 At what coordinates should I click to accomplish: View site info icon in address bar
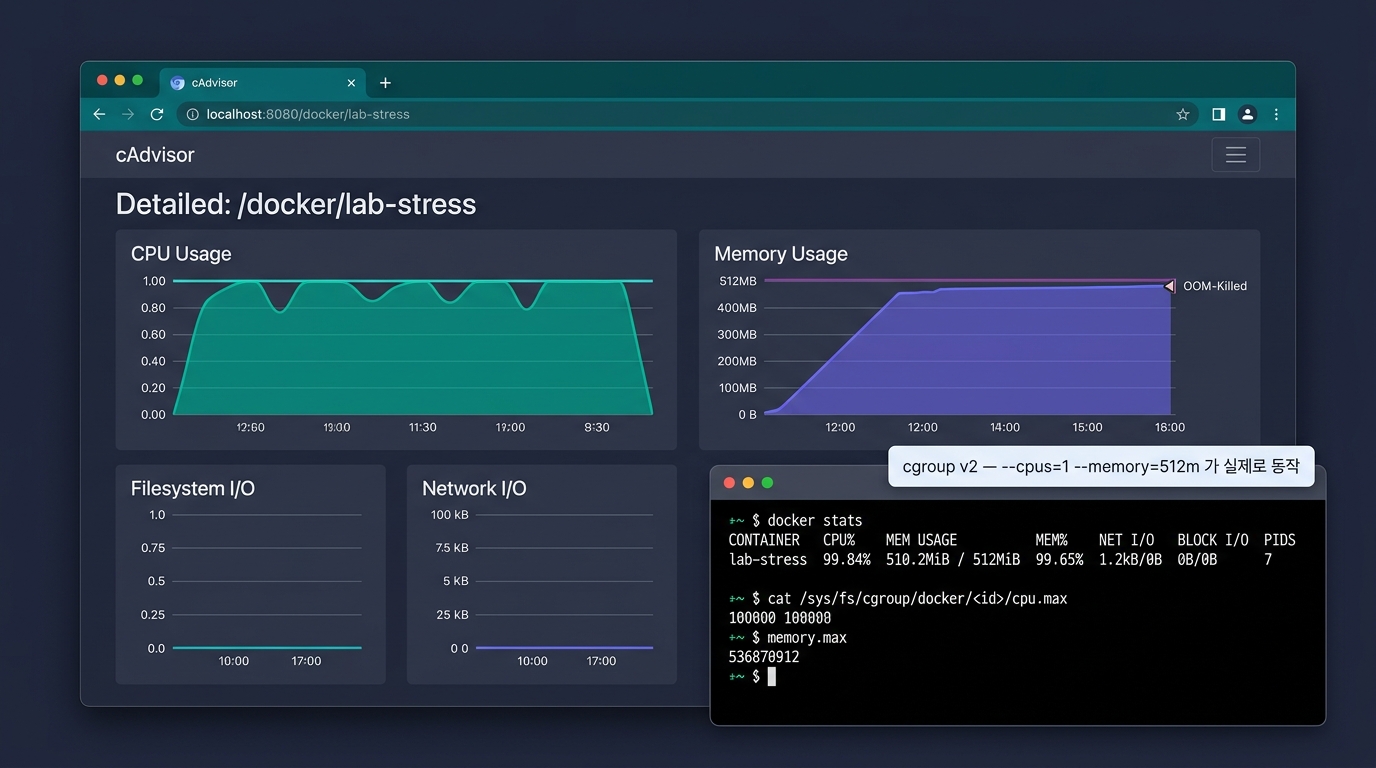193,114
